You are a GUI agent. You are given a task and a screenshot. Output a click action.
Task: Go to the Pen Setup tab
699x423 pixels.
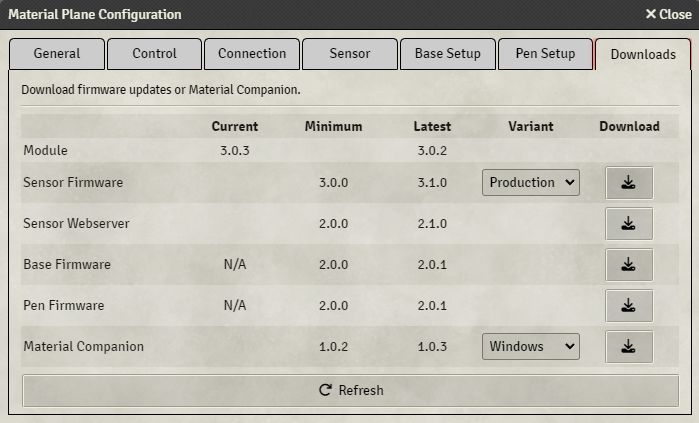point(545,54)
